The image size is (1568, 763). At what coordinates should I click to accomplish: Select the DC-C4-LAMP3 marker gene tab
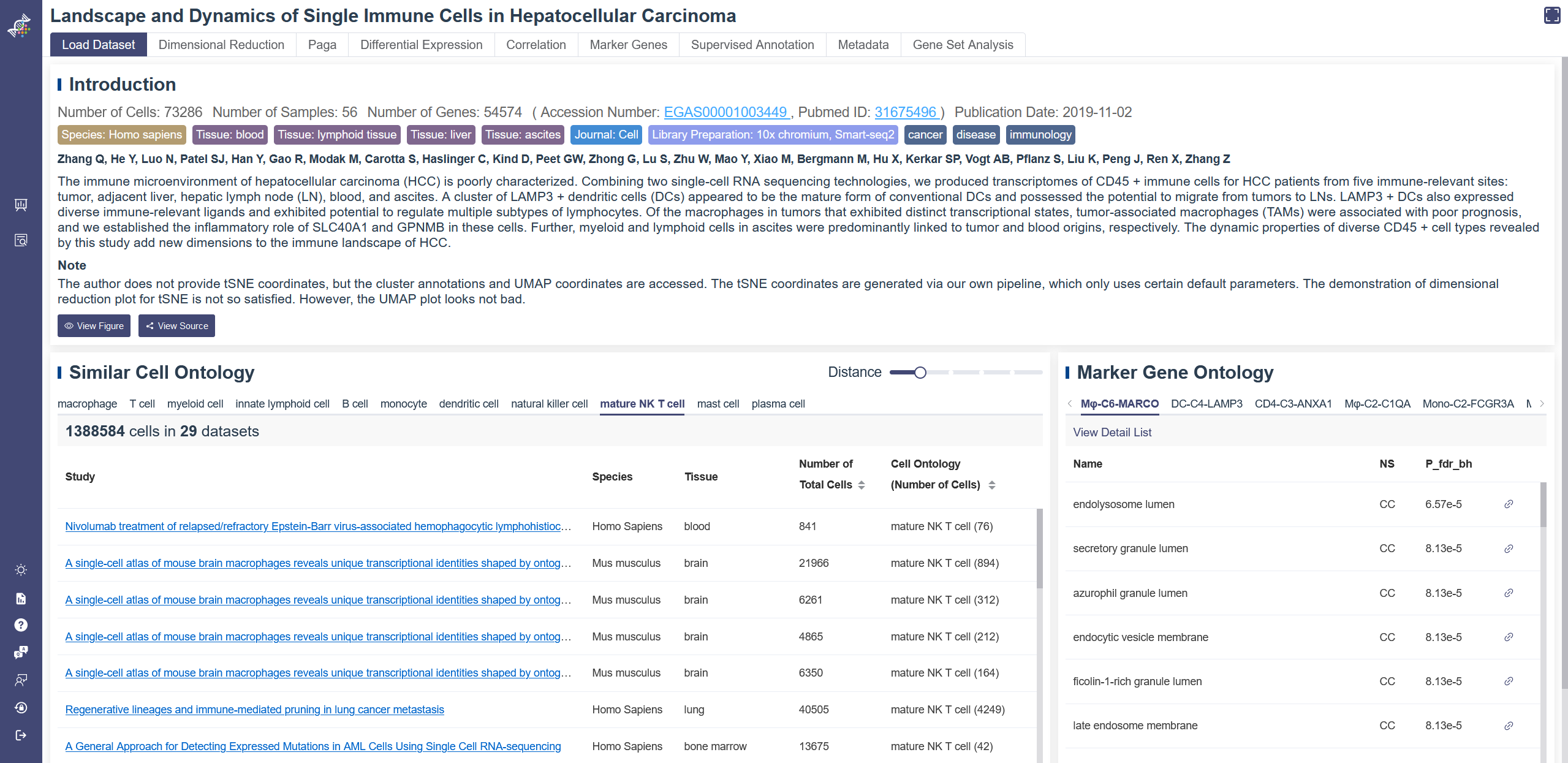click(1206, 404)
